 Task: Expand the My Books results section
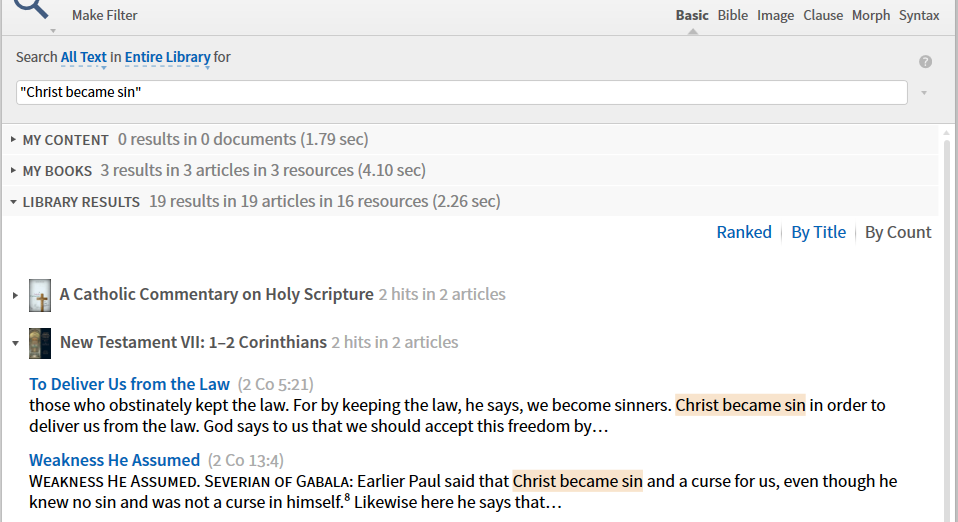click(x=14, y=171)
